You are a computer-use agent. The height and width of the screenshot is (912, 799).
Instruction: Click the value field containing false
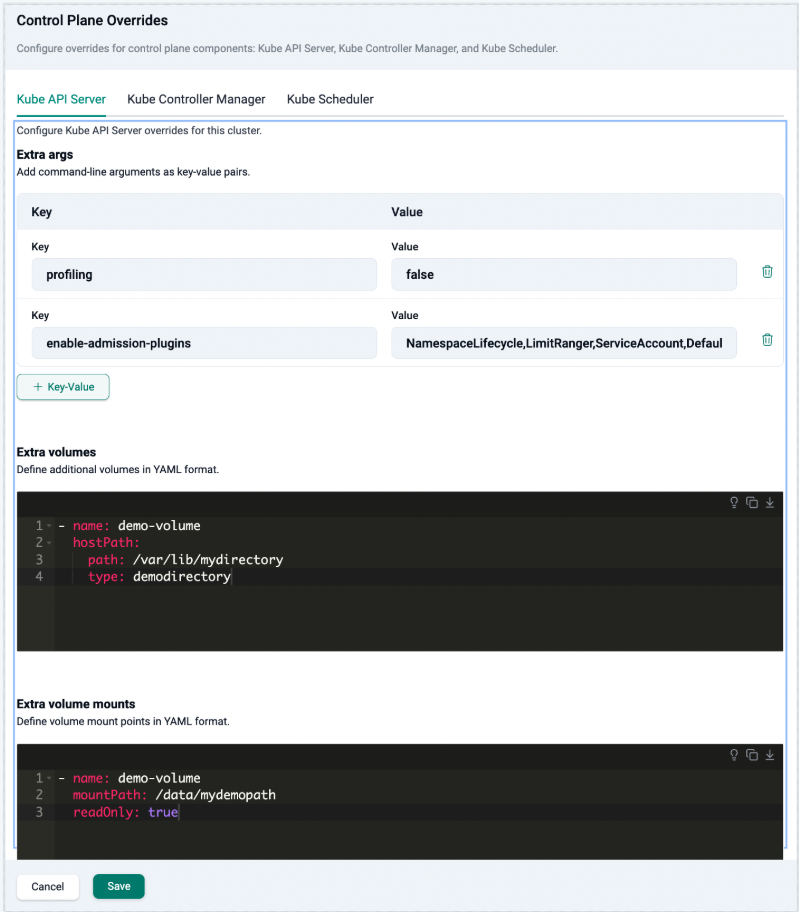tap(563, 274)
